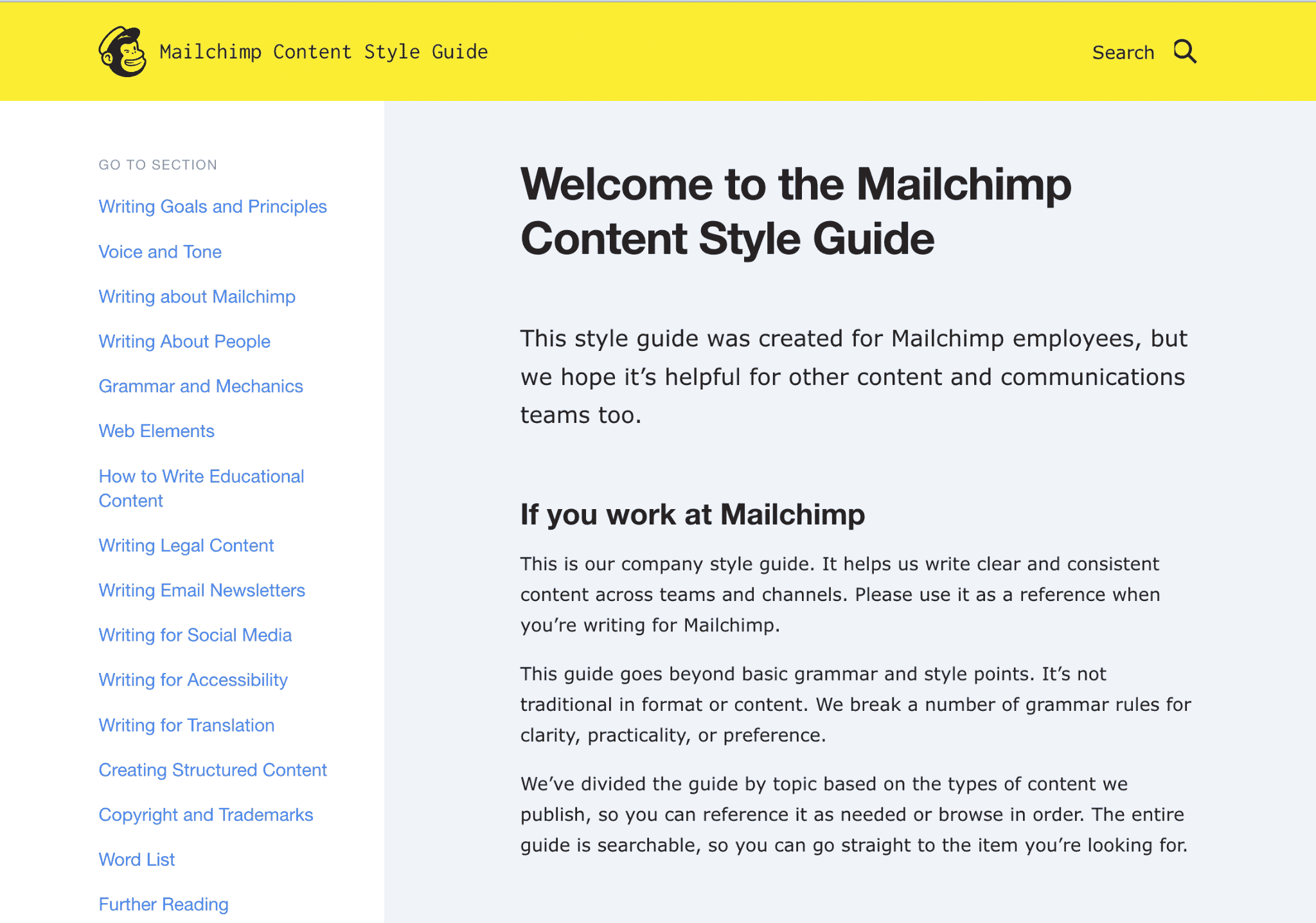
Task: Open Writing for Accessibility section
Action: click(x=193, y=680)
